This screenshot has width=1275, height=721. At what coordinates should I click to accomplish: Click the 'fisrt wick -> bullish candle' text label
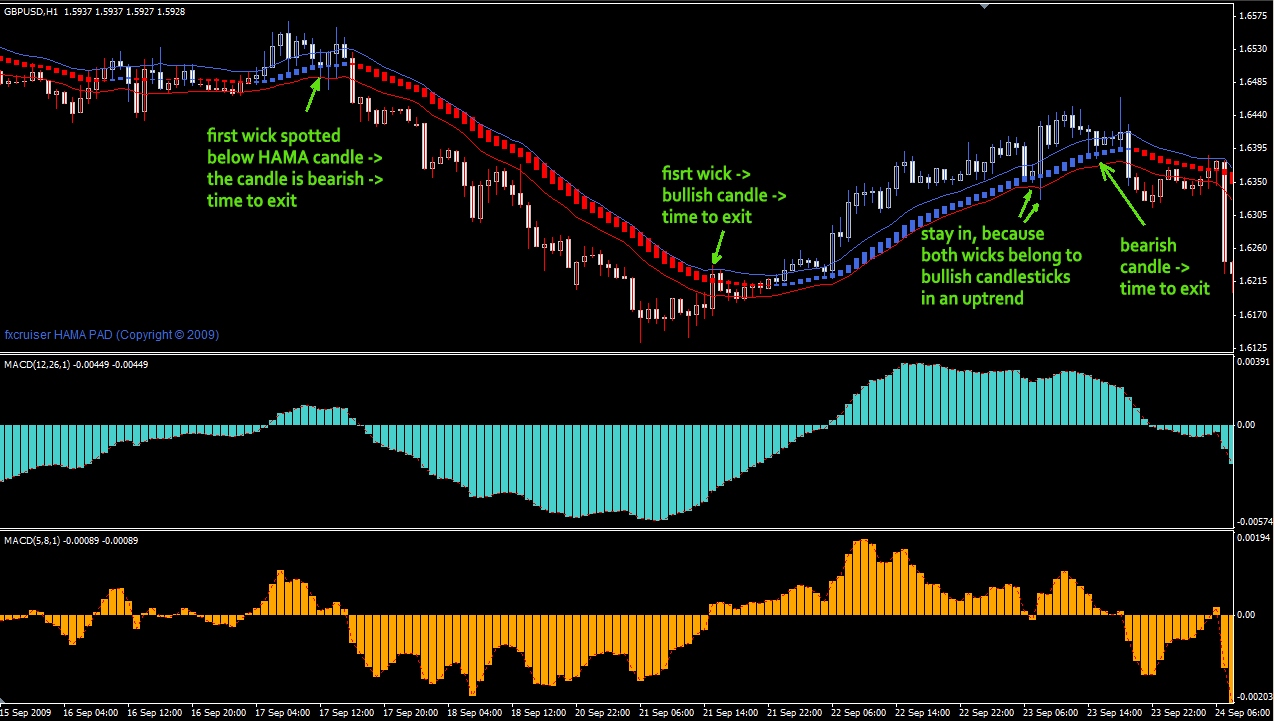pos(723,195)
